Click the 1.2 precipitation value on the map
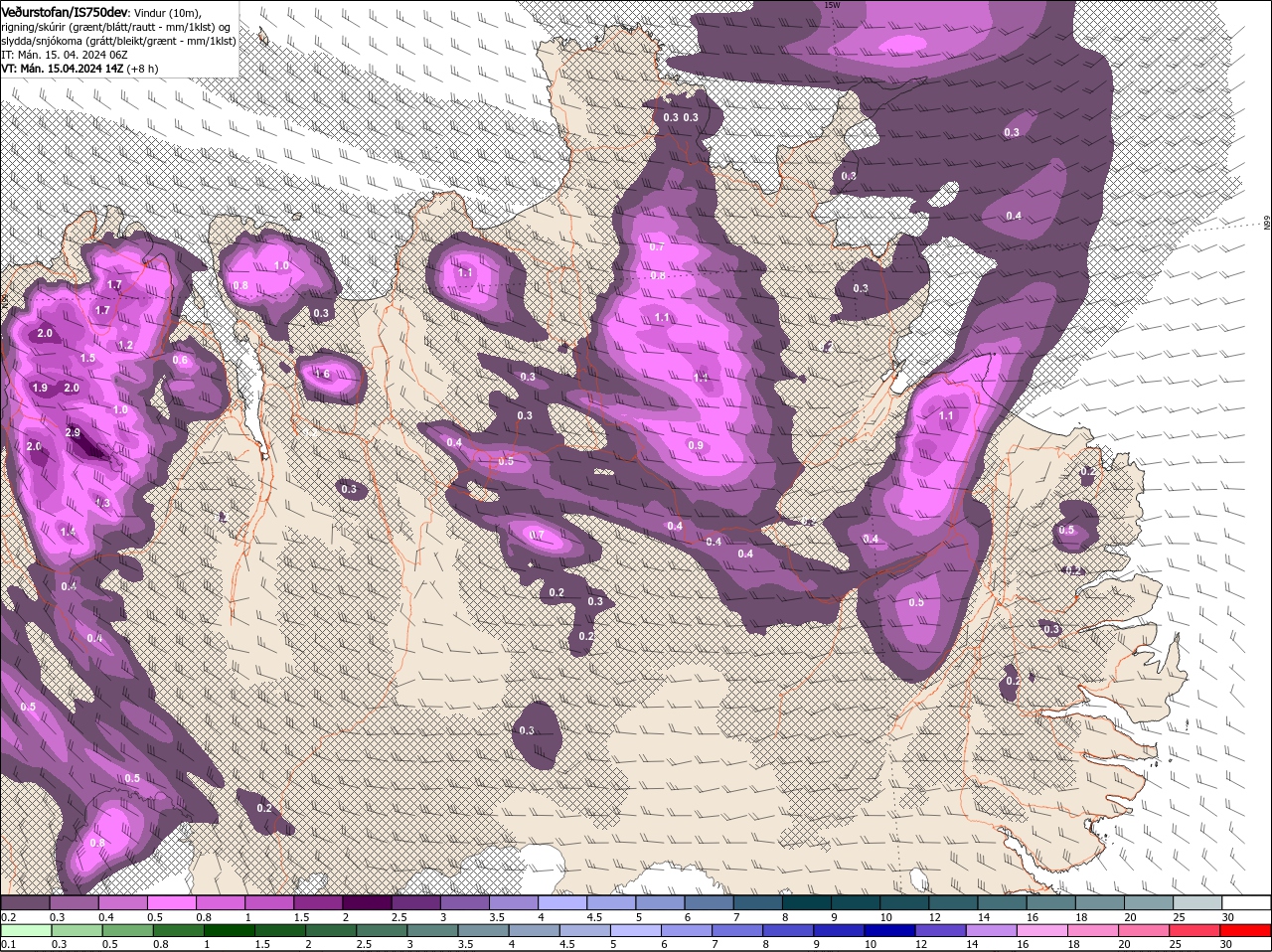 click(x=125, y=345)
